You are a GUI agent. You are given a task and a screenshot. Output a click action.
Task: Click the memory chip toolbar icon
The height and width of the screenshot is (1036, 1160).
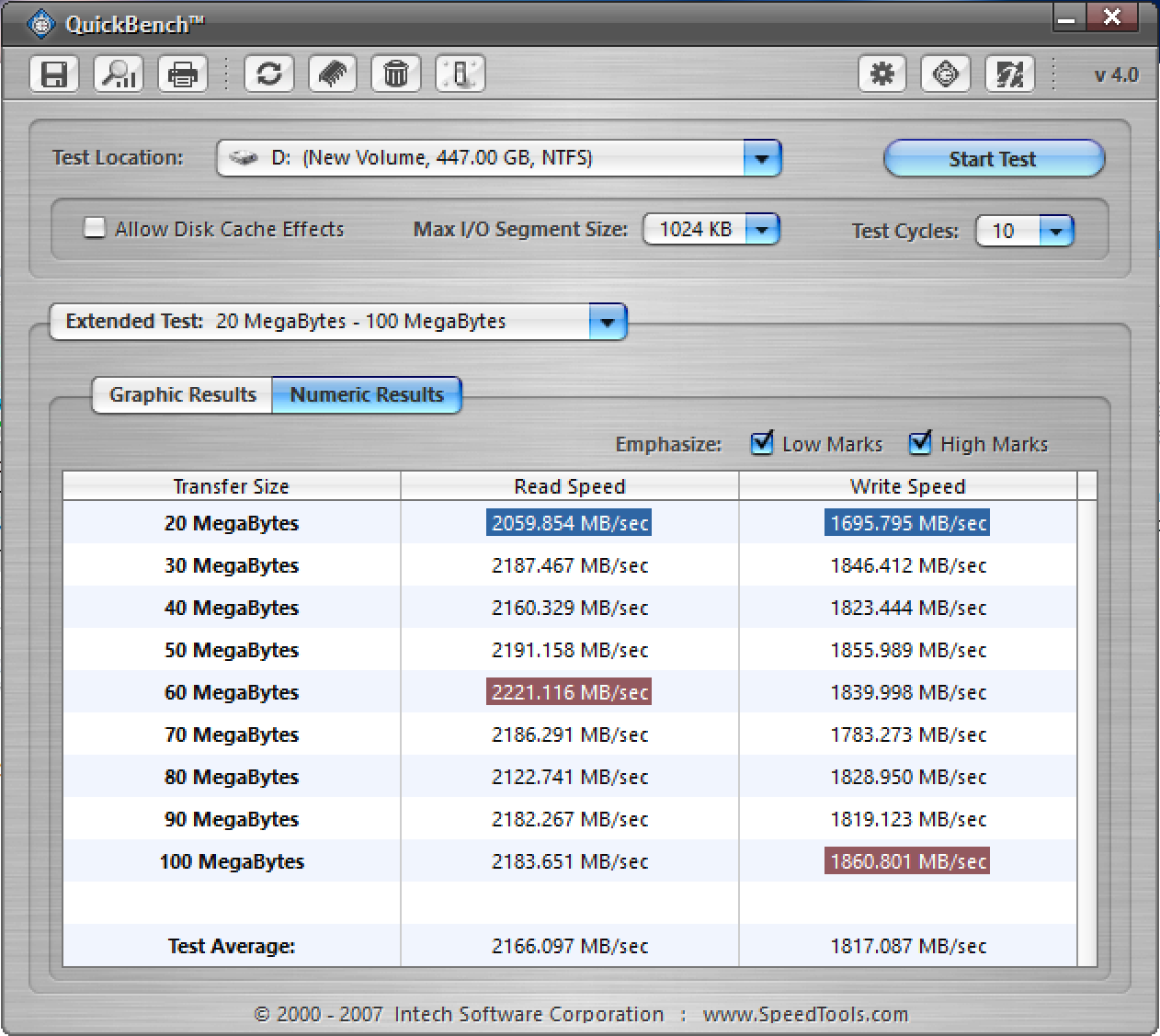pos(333,74)
